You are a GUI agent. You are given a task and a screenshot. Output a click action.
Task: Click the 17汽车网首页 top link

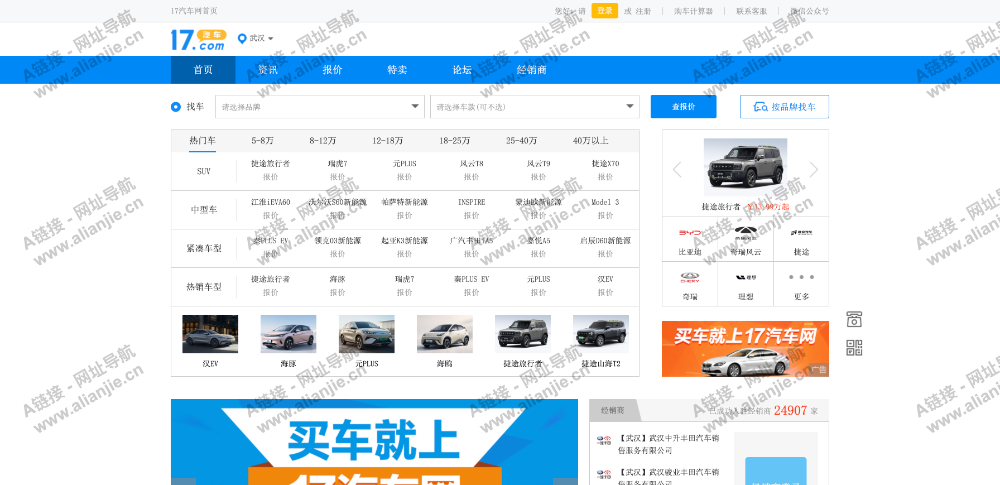click(195, 11)
